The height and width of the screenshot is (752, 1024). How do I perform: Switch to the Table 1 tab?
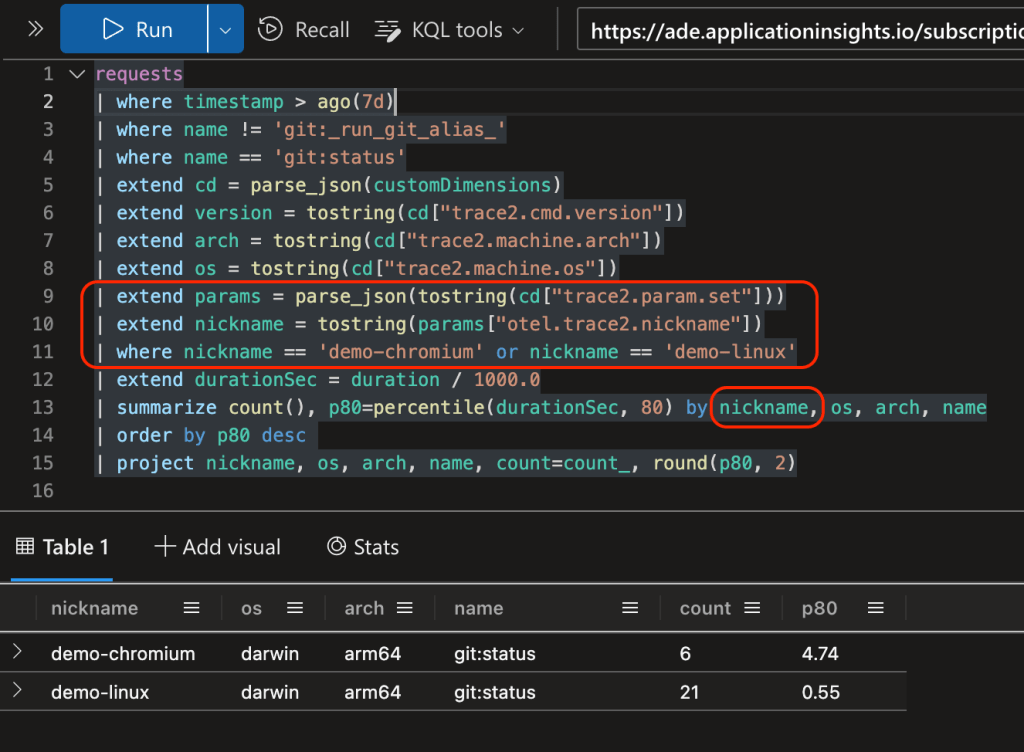pyautogui.click(x=62, y=547)
